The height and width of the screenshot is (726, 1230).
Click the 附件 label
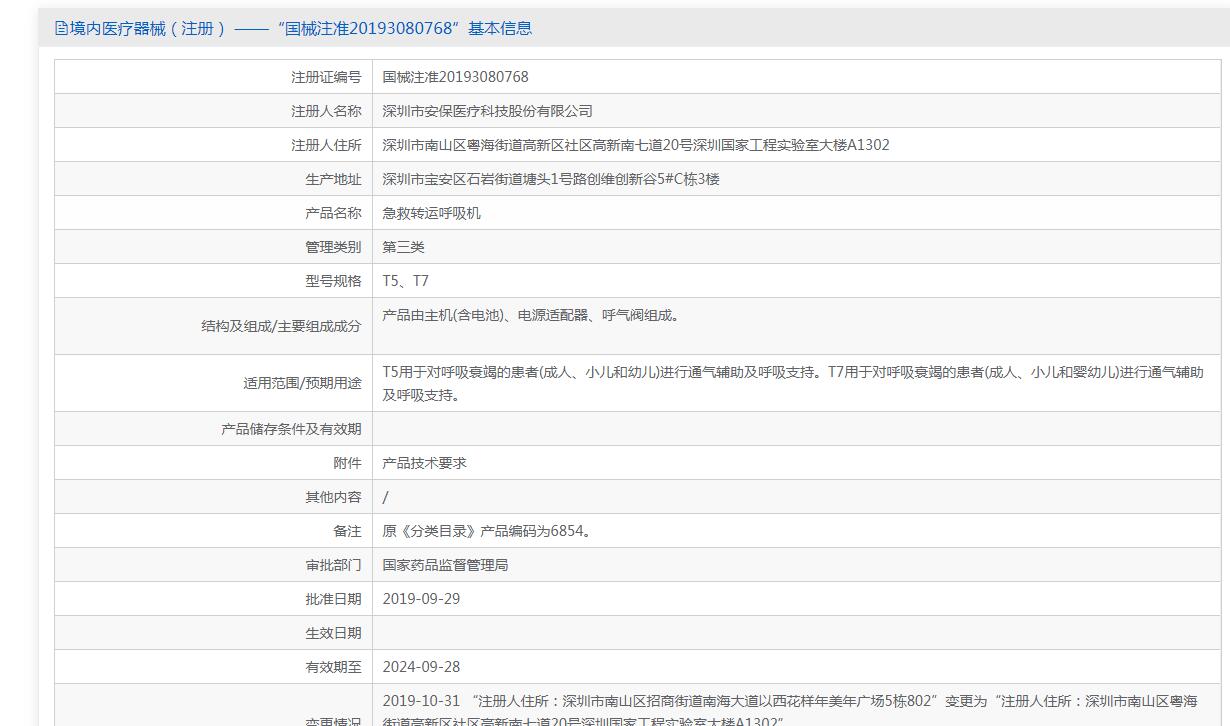[x=347, y=463]
